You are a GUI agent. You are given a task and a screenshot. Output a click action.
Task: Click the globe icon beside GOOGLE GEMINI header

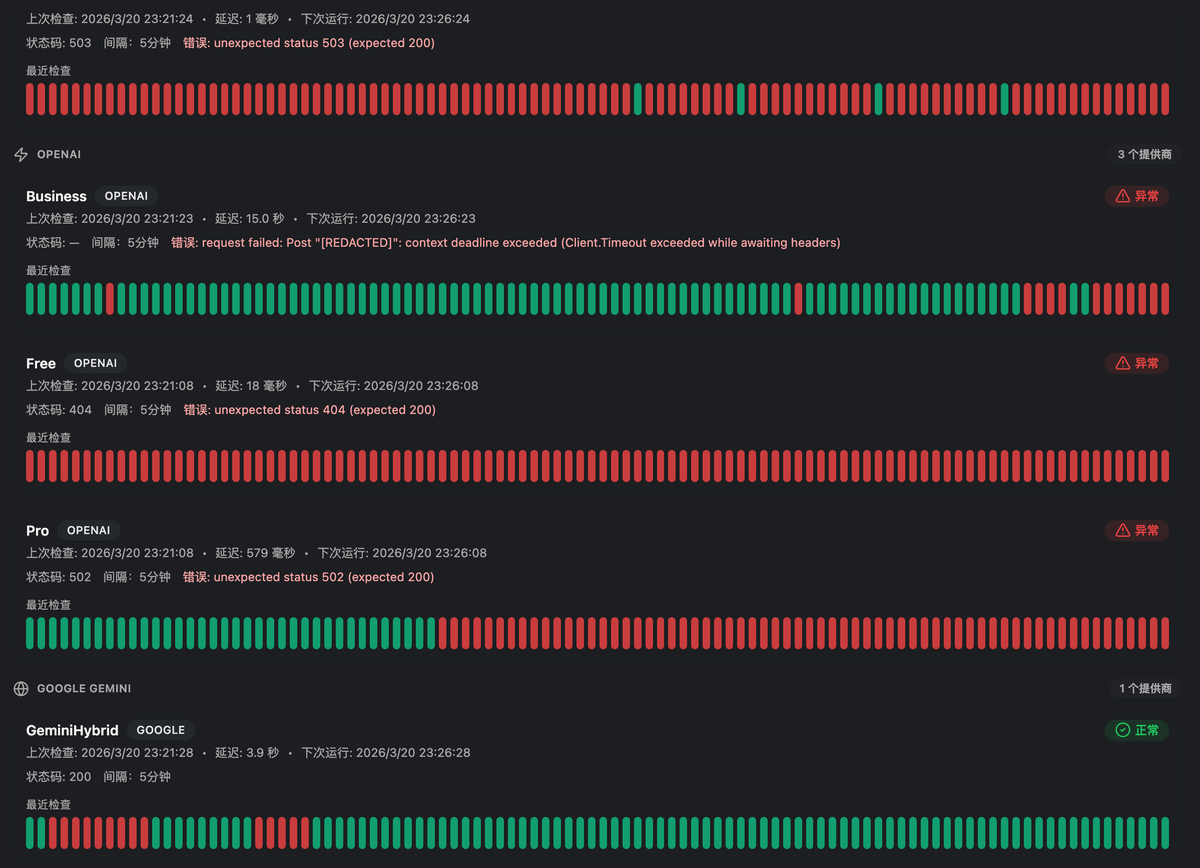pos(21,689)
